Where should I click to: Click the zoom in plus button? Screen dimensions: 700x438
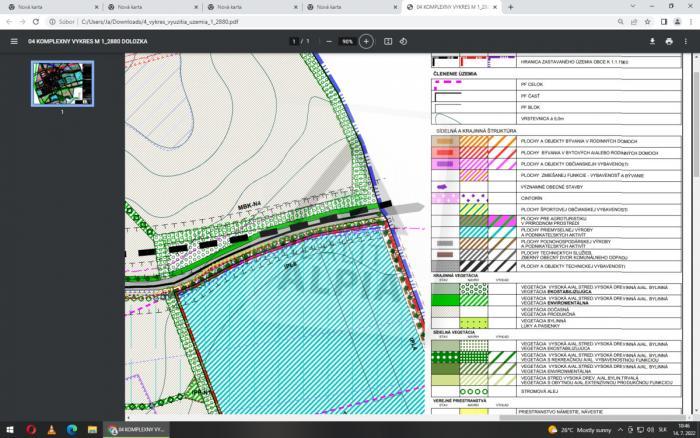click(366, 41)
